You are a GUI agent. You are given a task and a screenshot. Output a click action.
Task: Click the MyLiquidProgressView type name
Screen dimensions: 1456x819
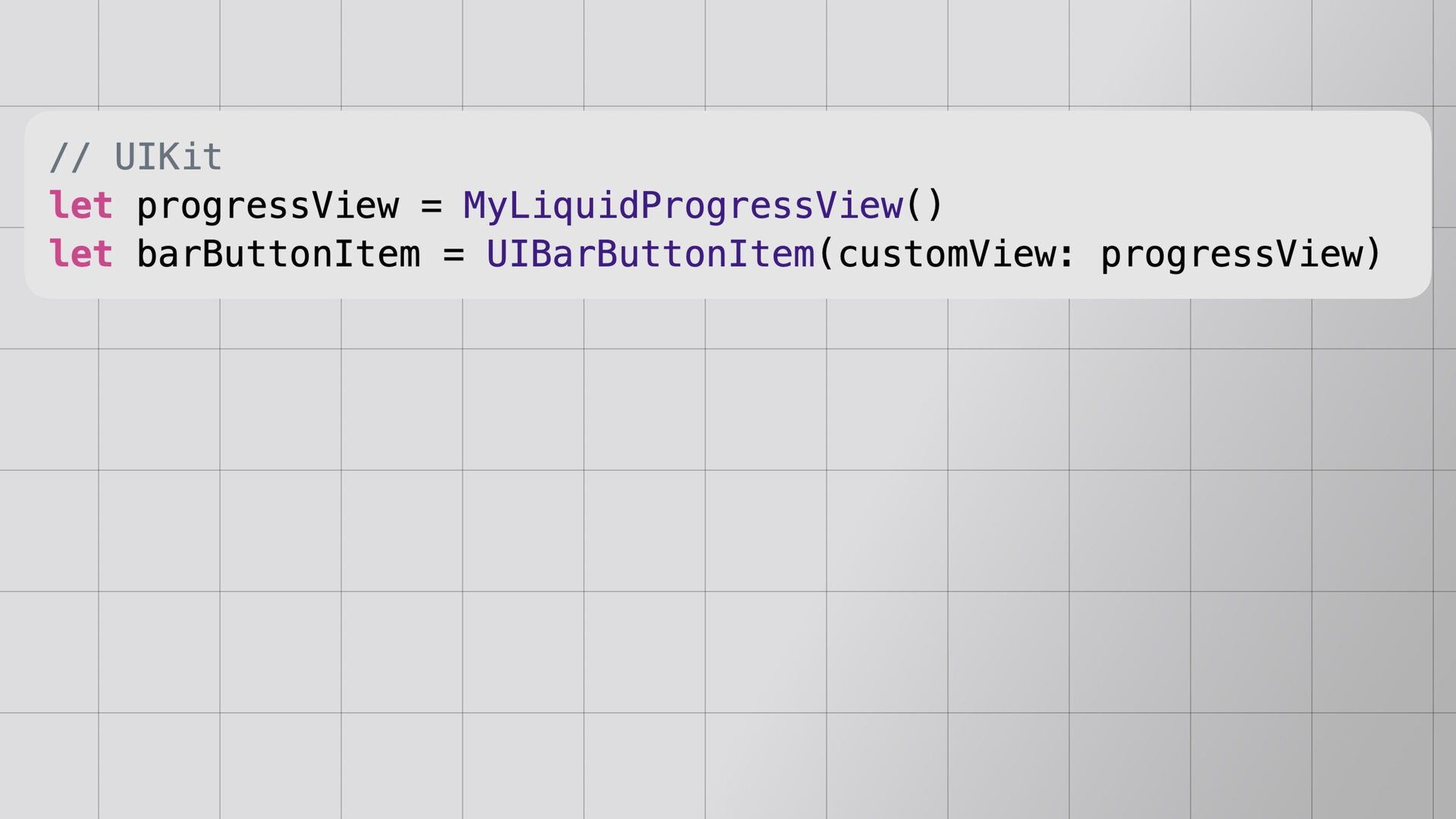683,206
